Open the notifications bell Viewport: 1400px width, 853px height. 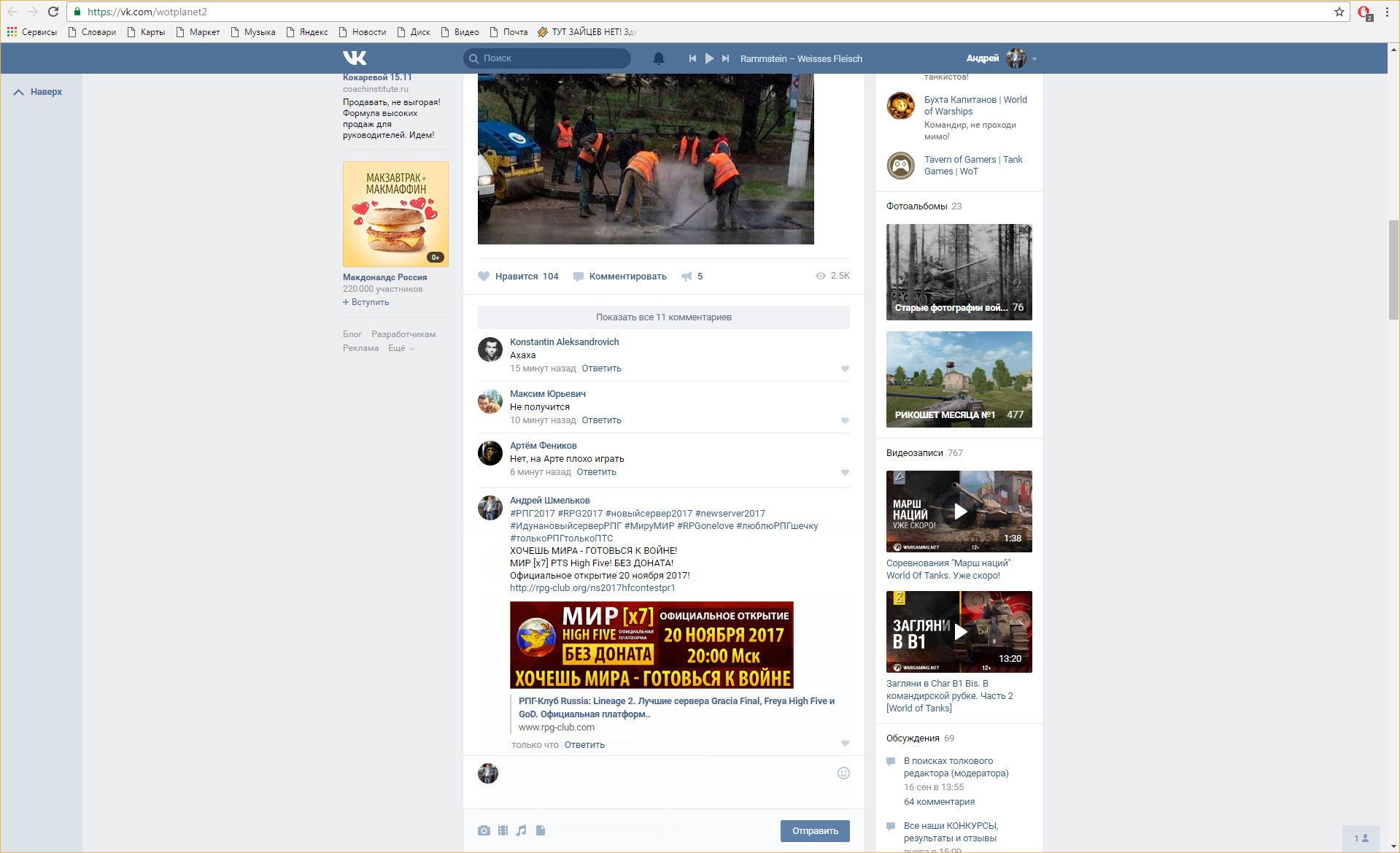[x=658, y=58]
